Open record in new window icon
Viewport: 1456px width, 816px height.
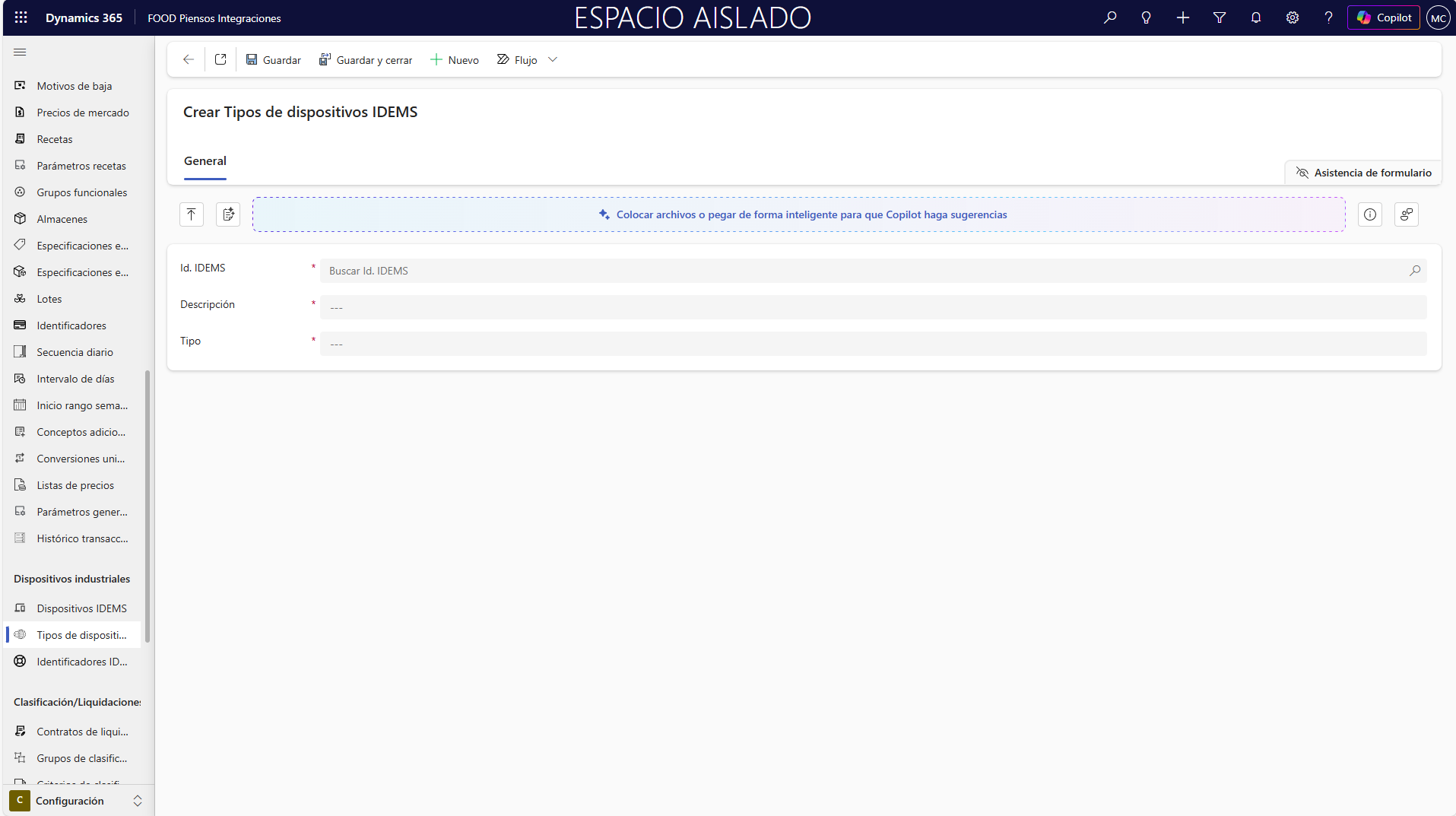point(220,59)
